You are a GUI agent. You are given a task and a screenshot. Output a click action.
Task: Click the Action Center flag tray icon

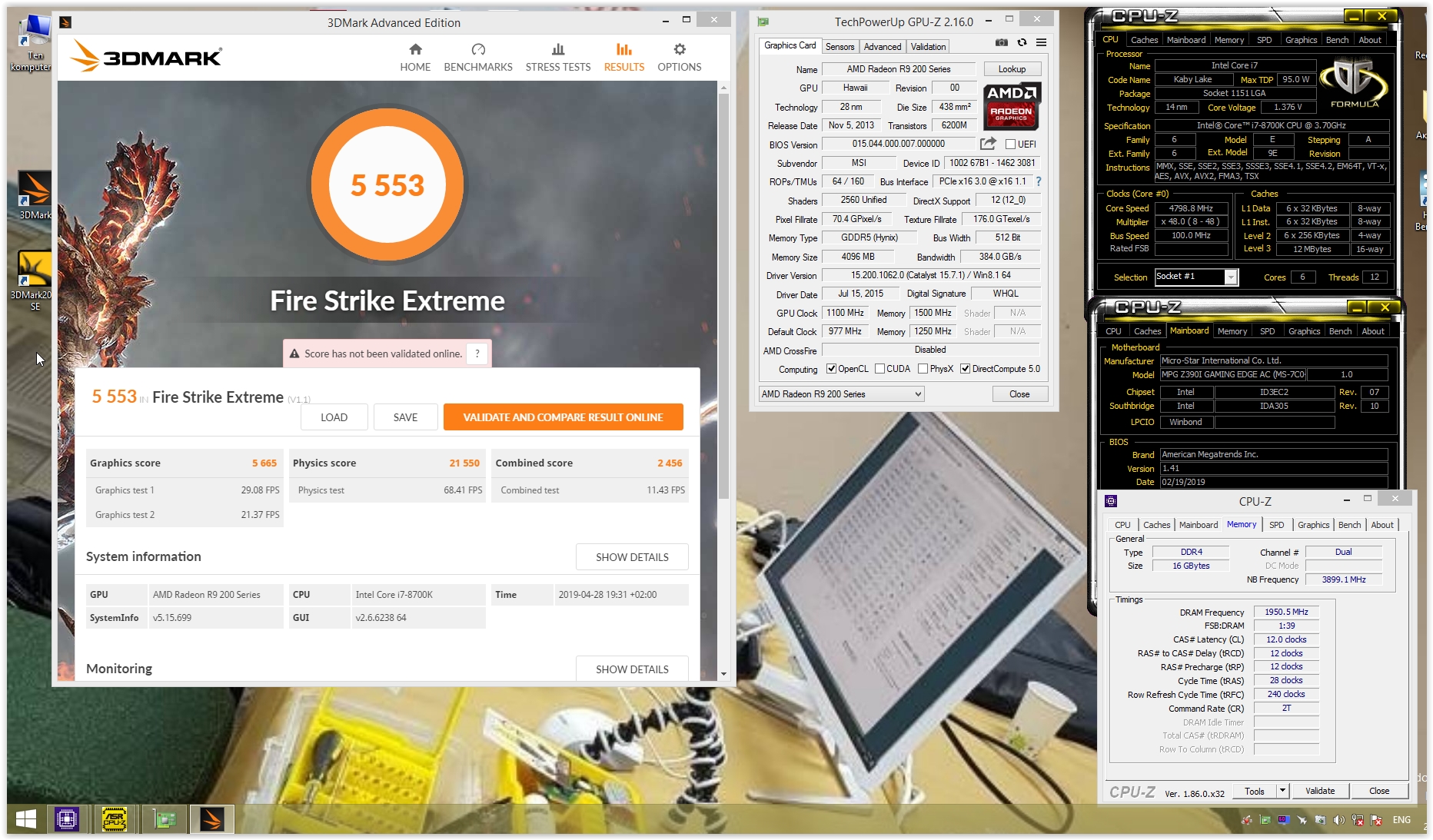click(x=1376, y=820)
